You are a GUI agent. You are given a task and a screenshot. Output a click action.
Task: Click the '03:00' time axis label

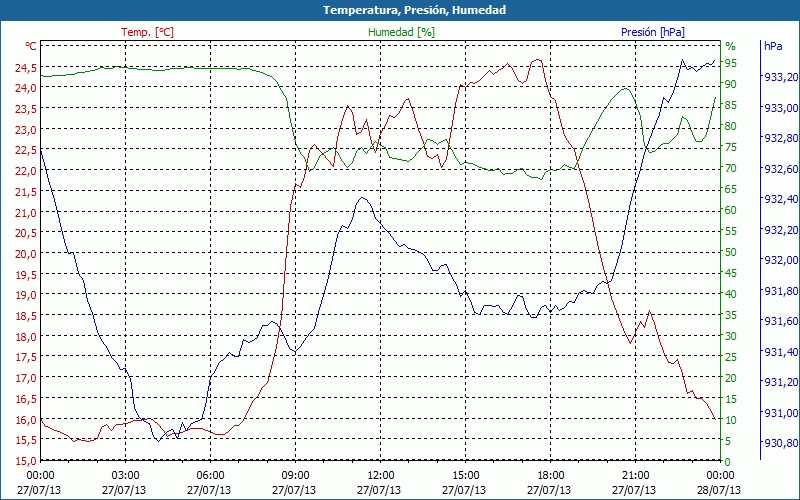(x=125, y=476)
